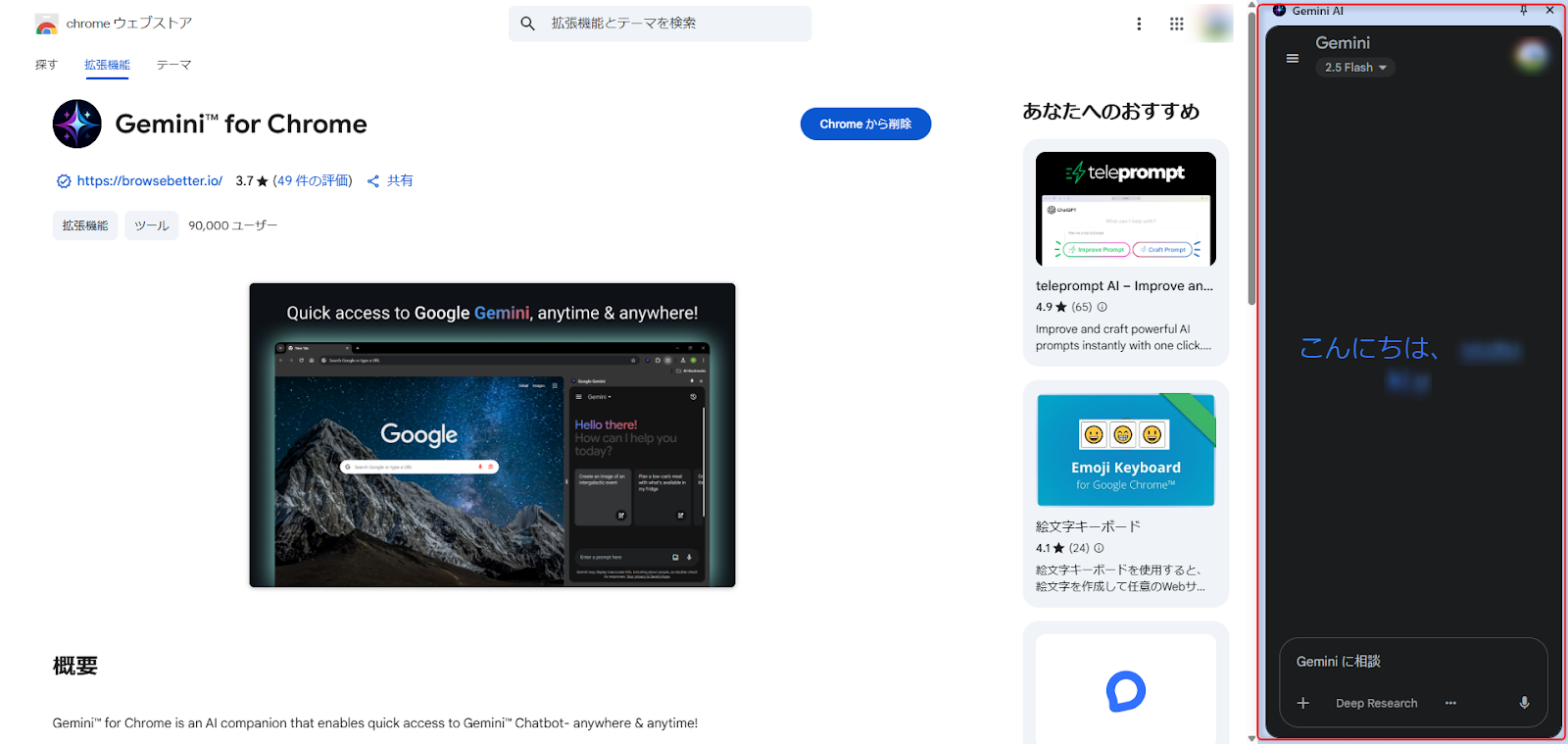The height and width of the screenshot is (744, 1568).
Task: Click the 90,000 ユーザー text
Action: tap(233, 225)
